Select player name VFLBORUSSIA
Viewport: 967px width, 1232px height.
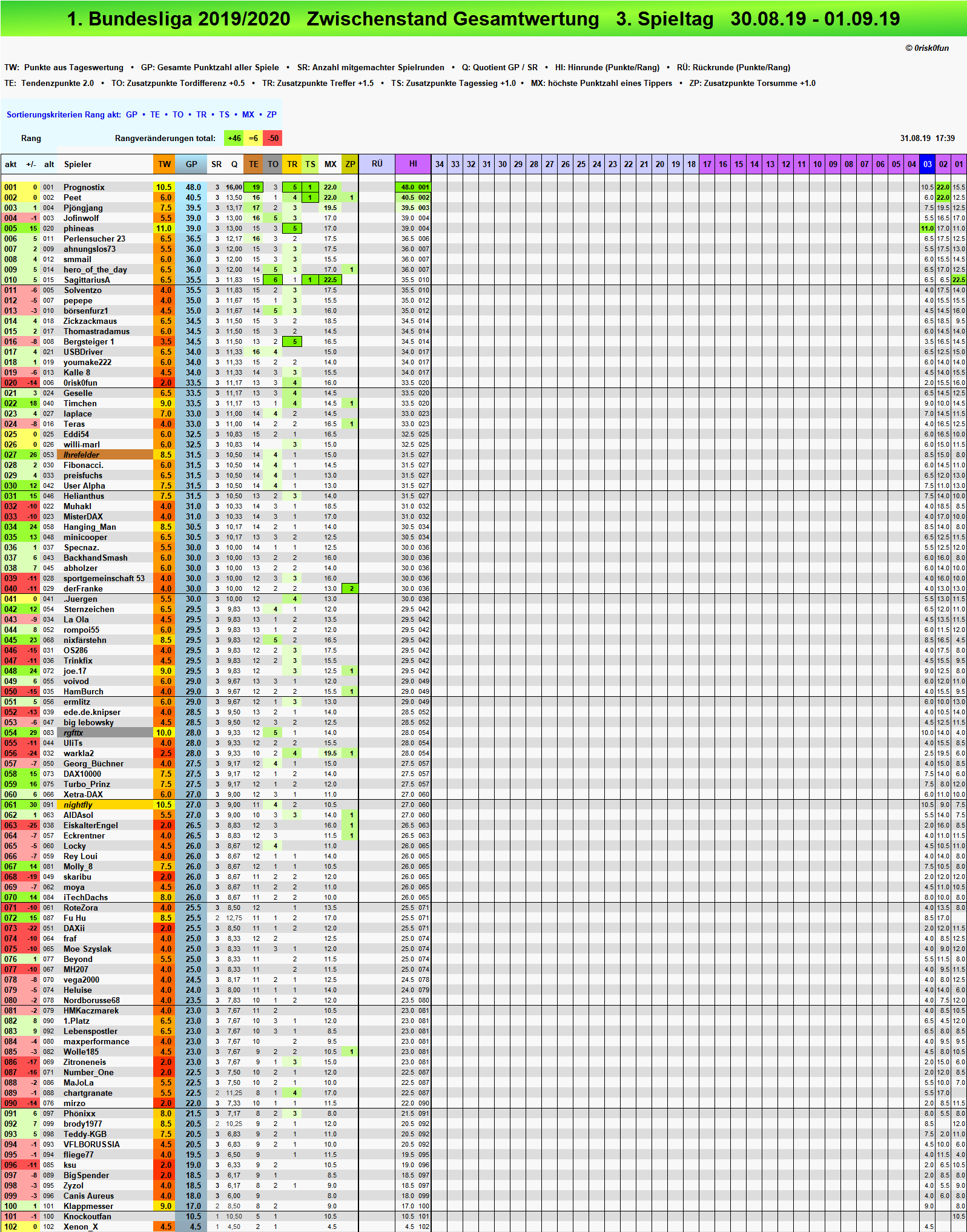pyautogui.click(x=91, y=1144)
